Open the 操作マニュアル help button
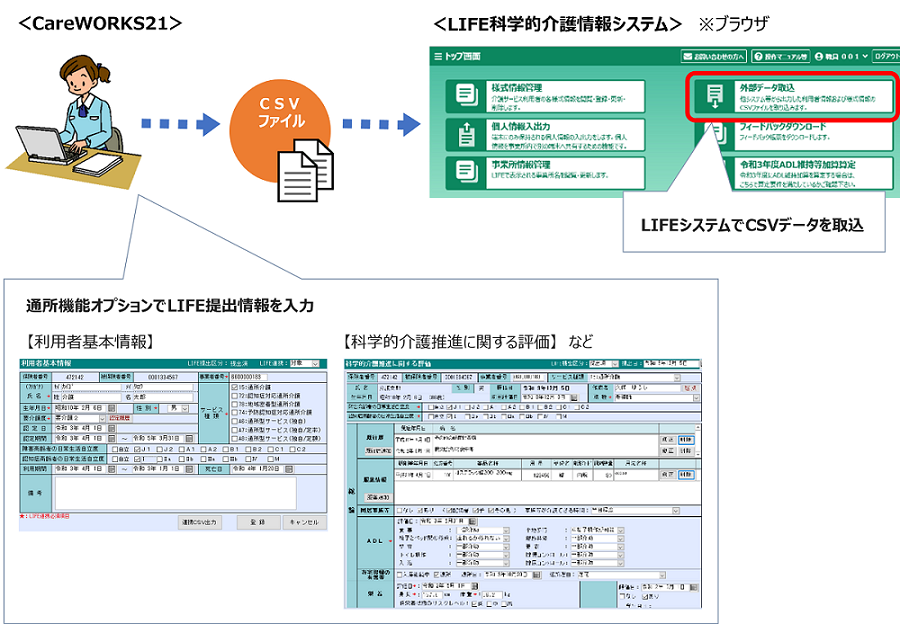 pyautogui.click(x=781, y=56)
